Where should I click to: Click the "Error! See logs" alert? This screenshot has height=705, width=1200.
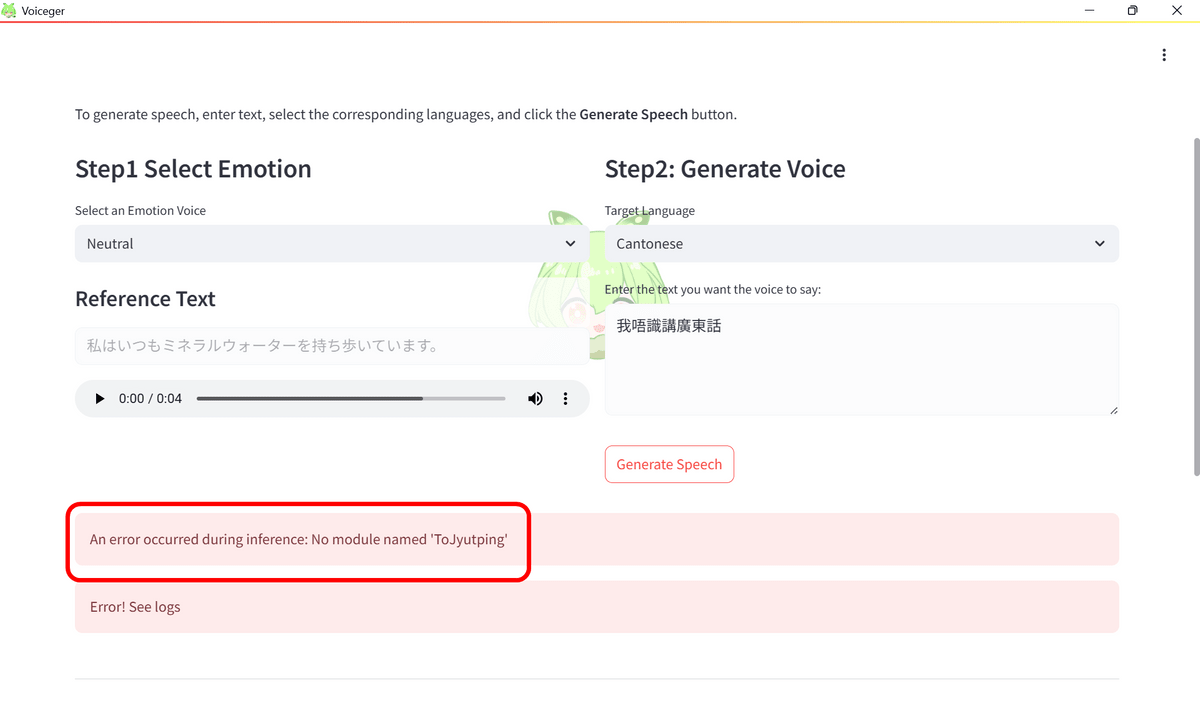pyautogui.click(x=596, y=607)
